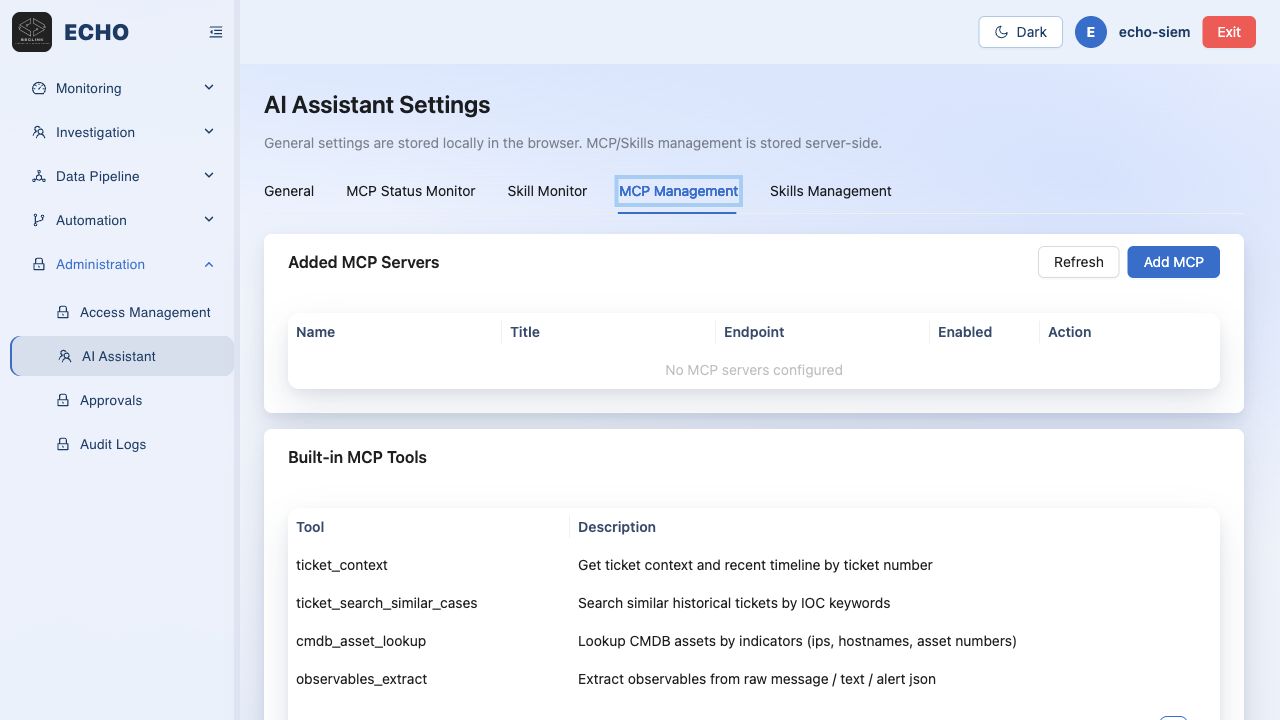Expand the Monitoring menu chevron
1280x720 pixels.
pyautogui.click(x=209, y=88)
